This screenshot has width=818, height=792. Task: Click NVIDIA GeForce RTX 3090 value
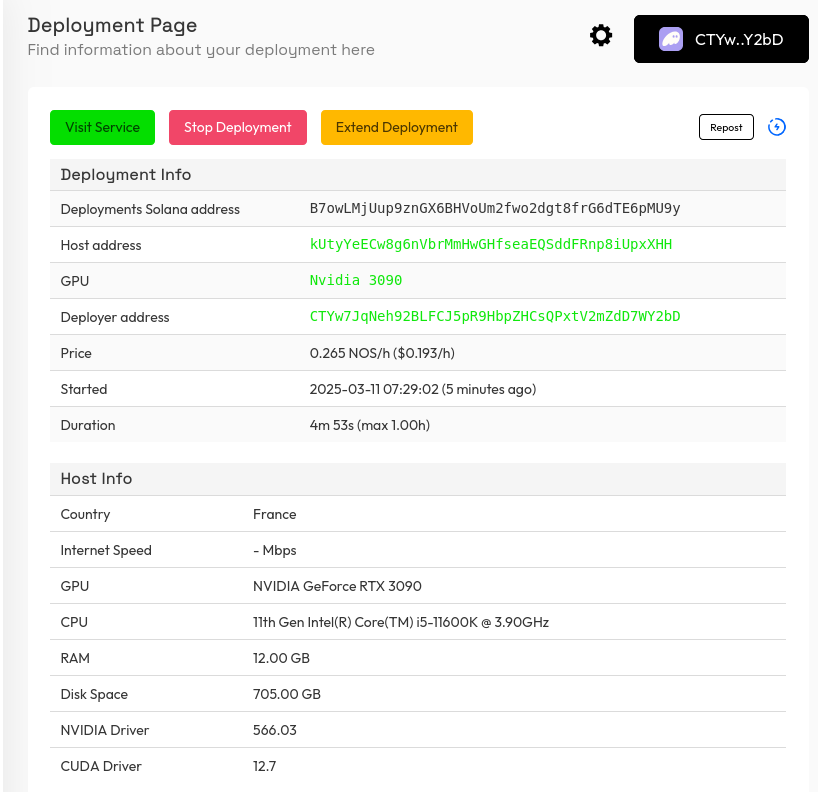click(337, 586)
